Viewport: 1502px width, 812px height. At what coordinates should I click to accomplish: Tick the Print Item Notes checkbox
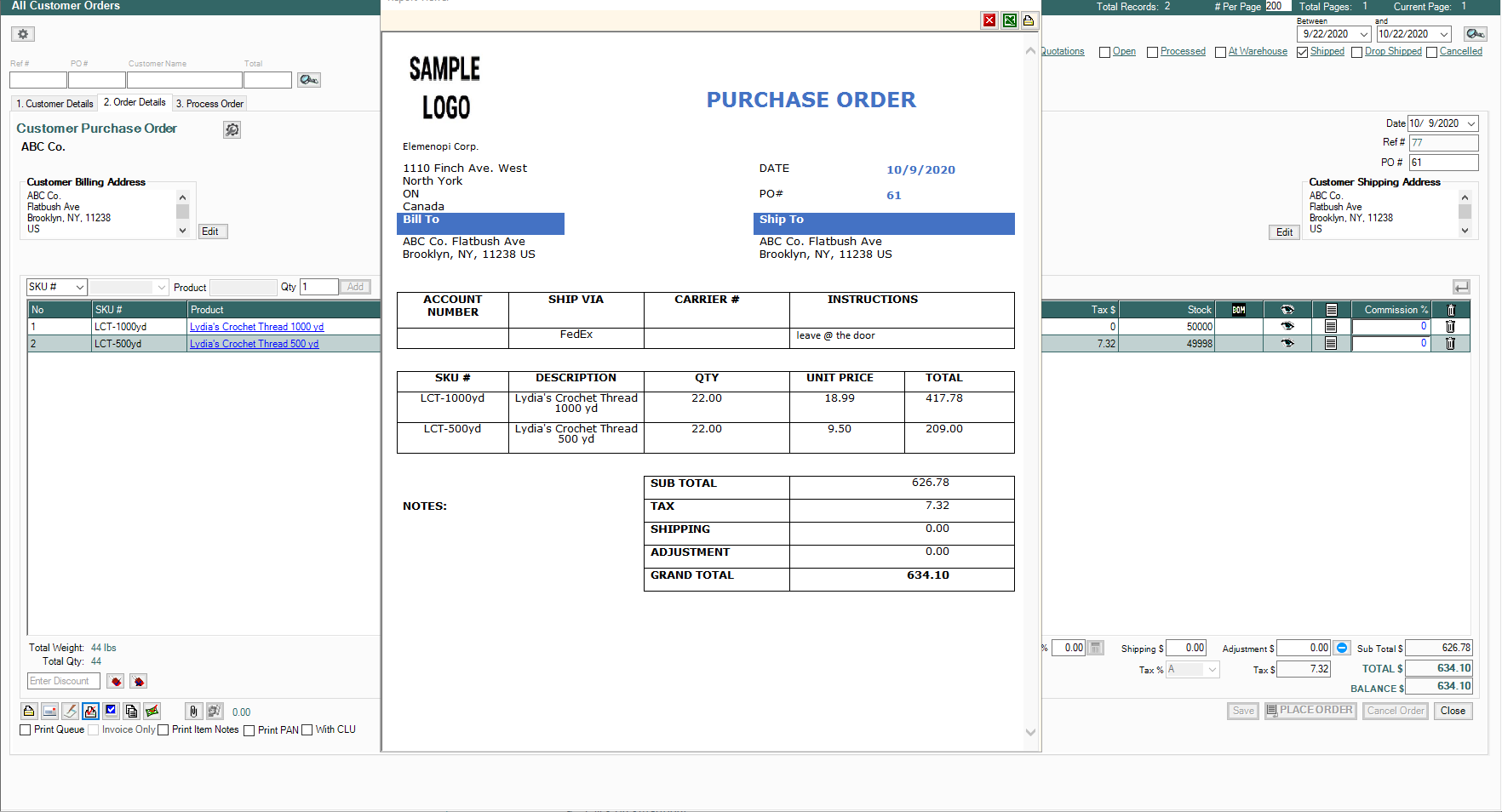(163, 730)
